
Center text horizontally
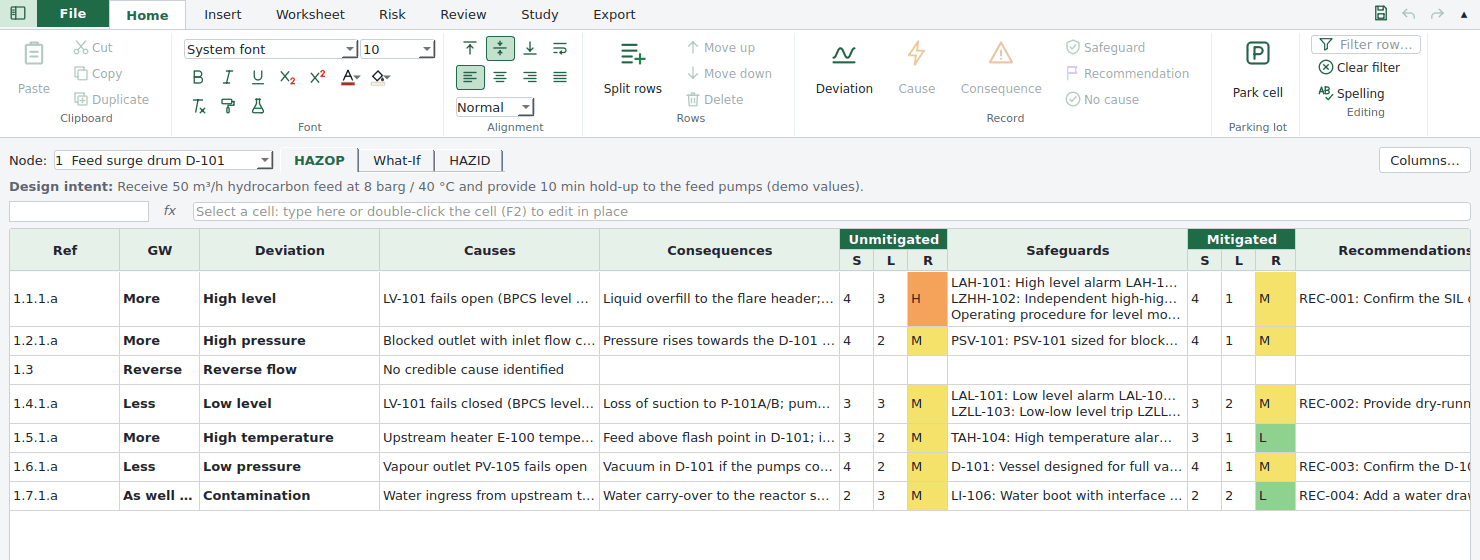pos(500,77)
